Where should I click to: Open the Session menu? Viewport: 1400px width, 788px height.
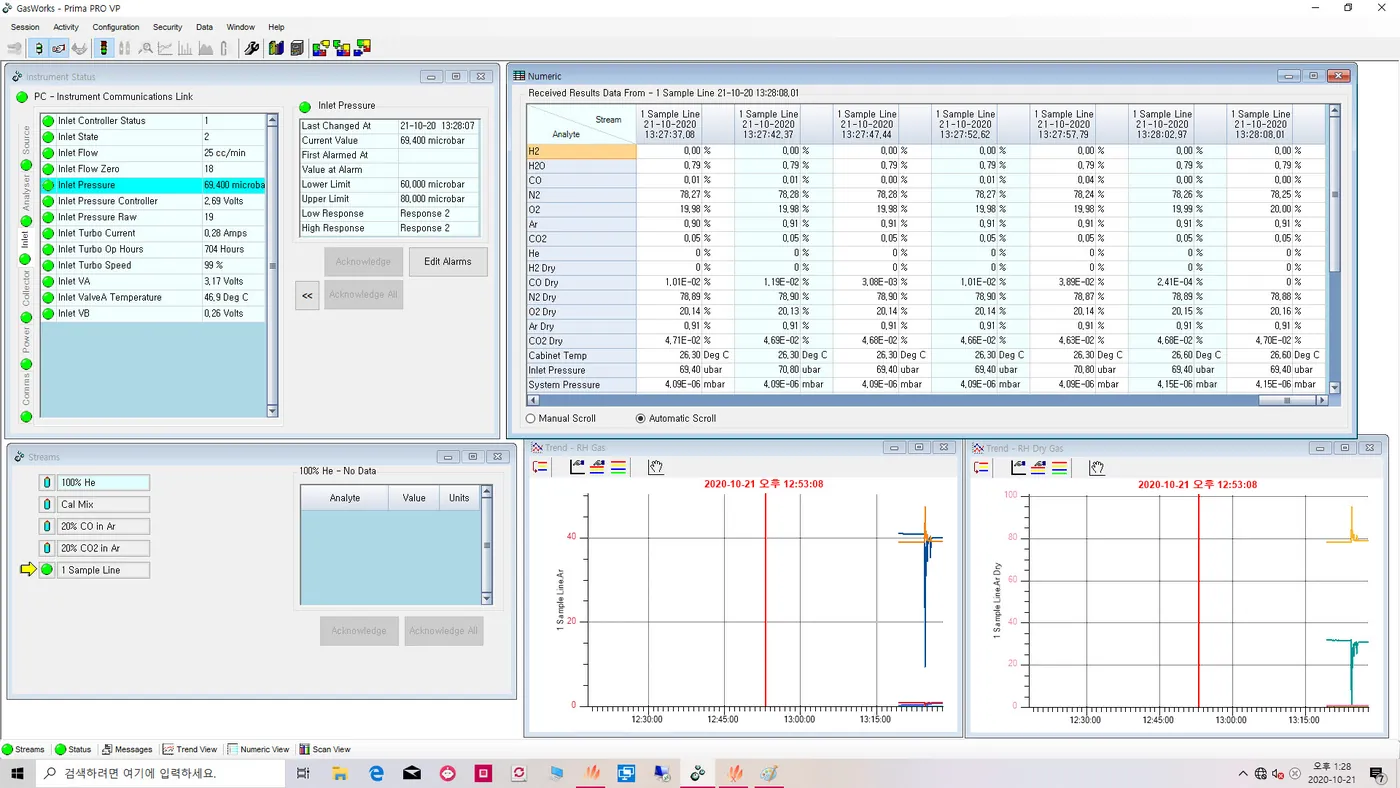(x=25, y=27)
